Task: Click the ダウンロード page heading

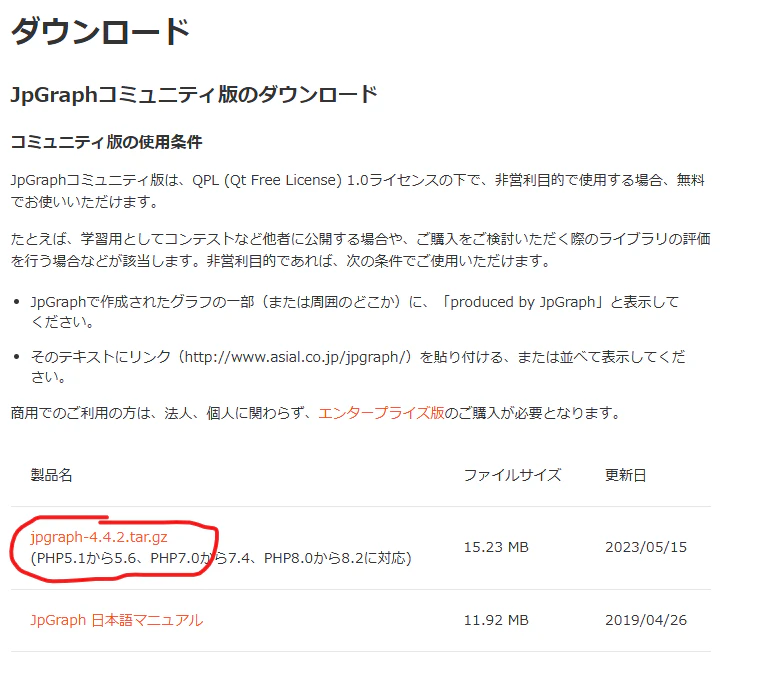Action: click(100, 31)
